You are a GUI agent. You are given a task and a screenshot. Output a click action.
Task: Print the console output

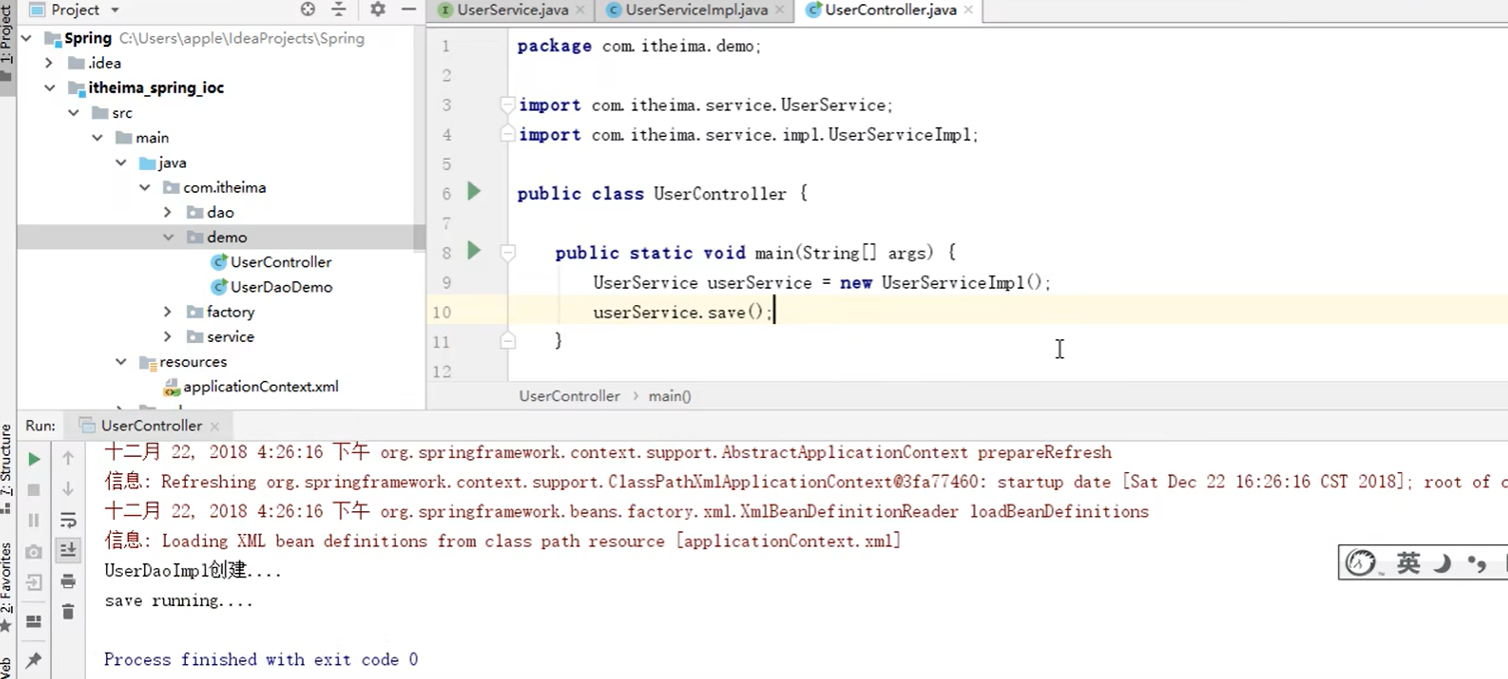click(68, 582)
